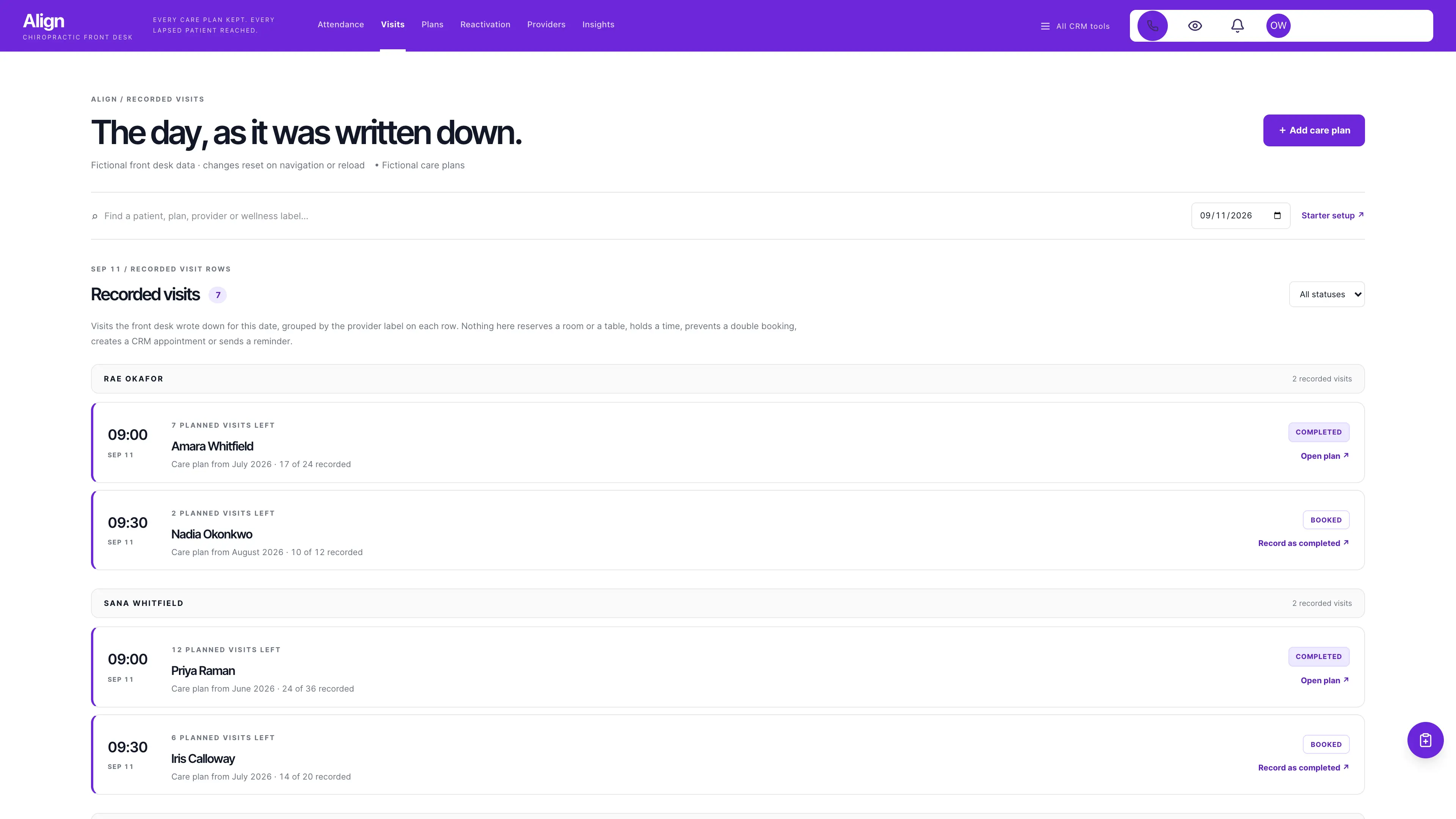Open the OW user avatar
The image size is (1456, 819).
tap(1278, 25)
